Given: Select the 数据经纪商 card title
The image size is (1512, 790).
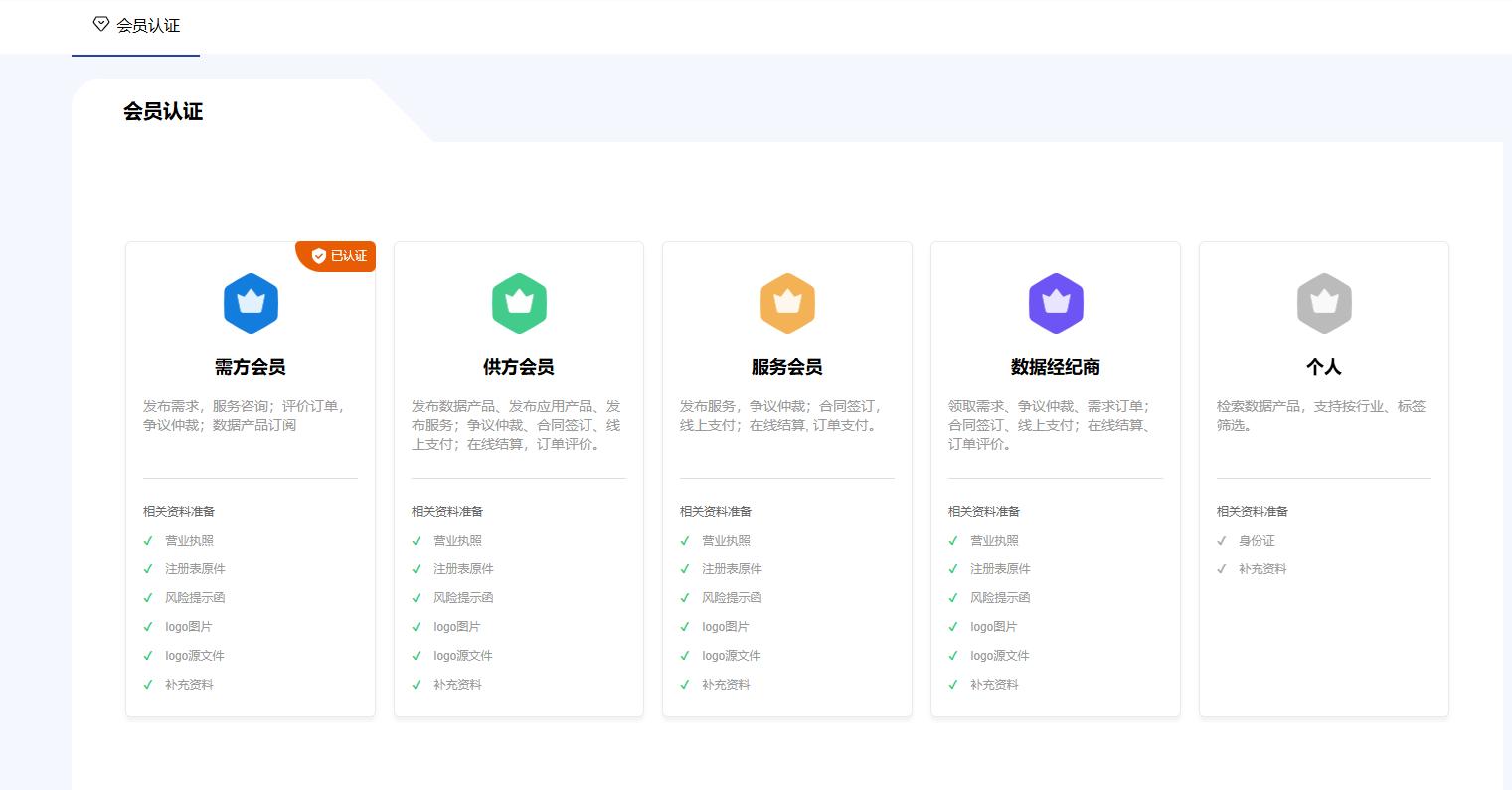Looking at the screenshot, I should tap(1056, 367).
